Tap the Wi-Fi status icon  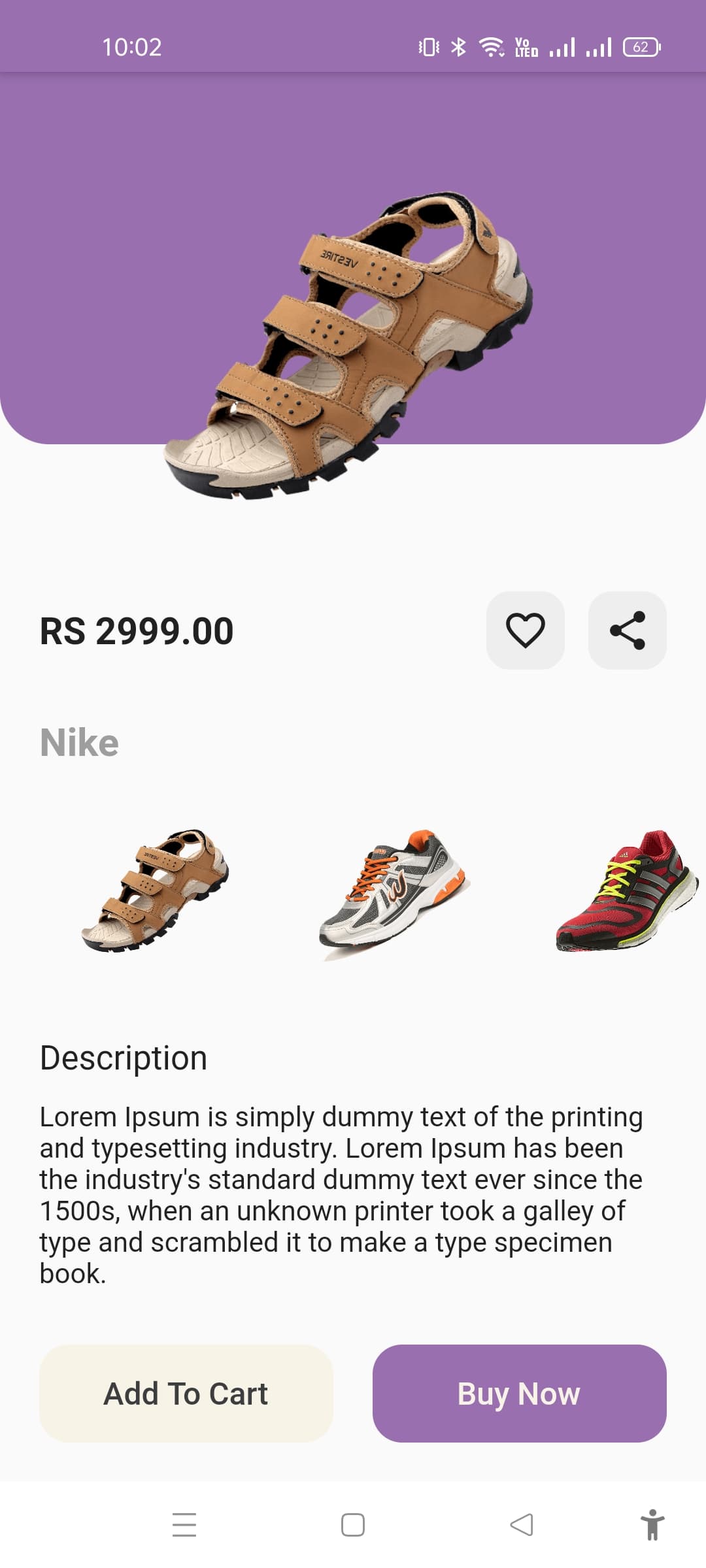pyautogui.click(x=491, y=47)
